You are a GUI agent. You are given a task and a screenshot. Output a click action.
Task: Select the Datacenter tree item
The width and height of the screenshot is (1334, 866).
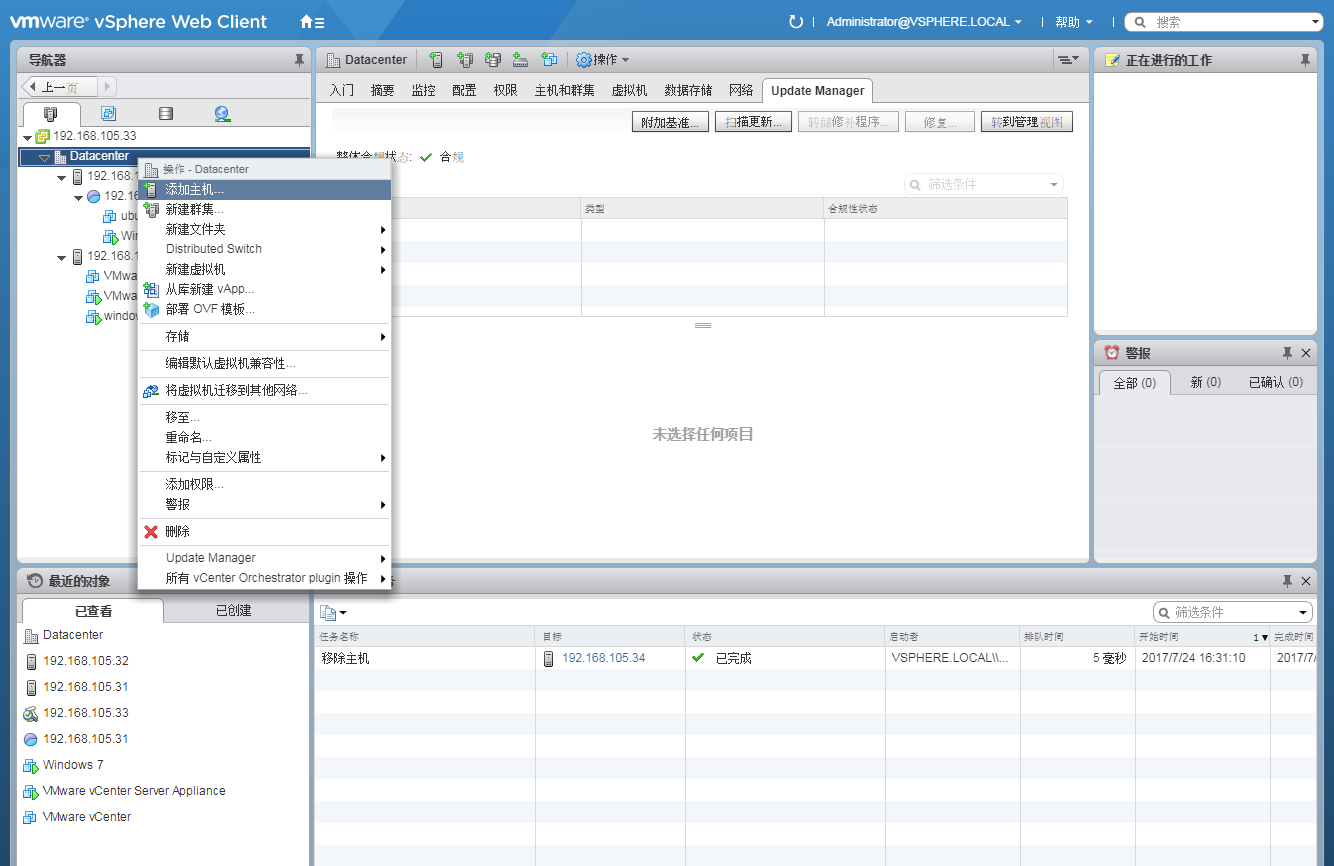point(99,156)
